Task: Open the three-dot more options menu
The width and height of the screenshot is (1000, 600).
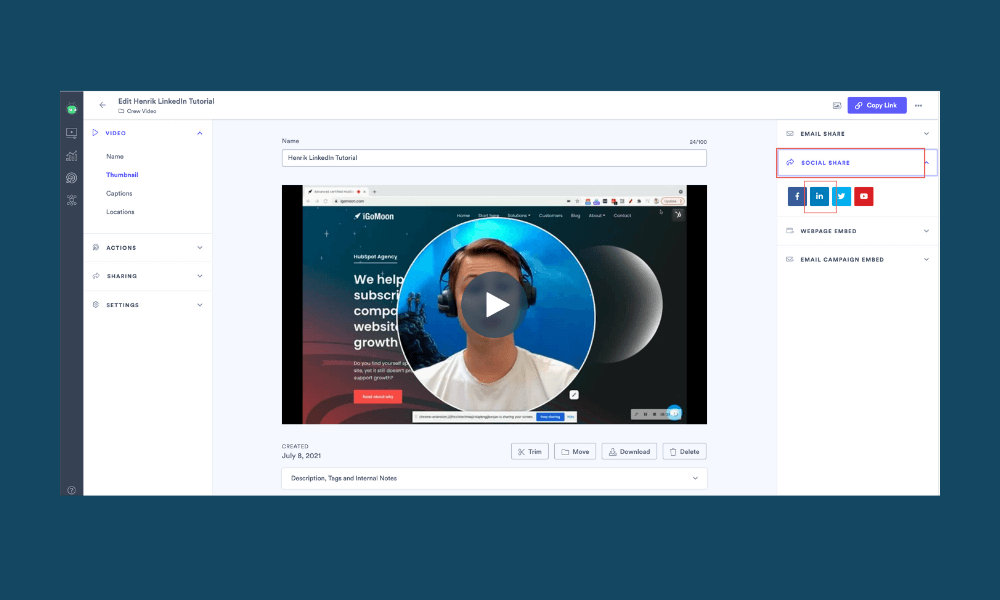Action: (x=918, y=105)
